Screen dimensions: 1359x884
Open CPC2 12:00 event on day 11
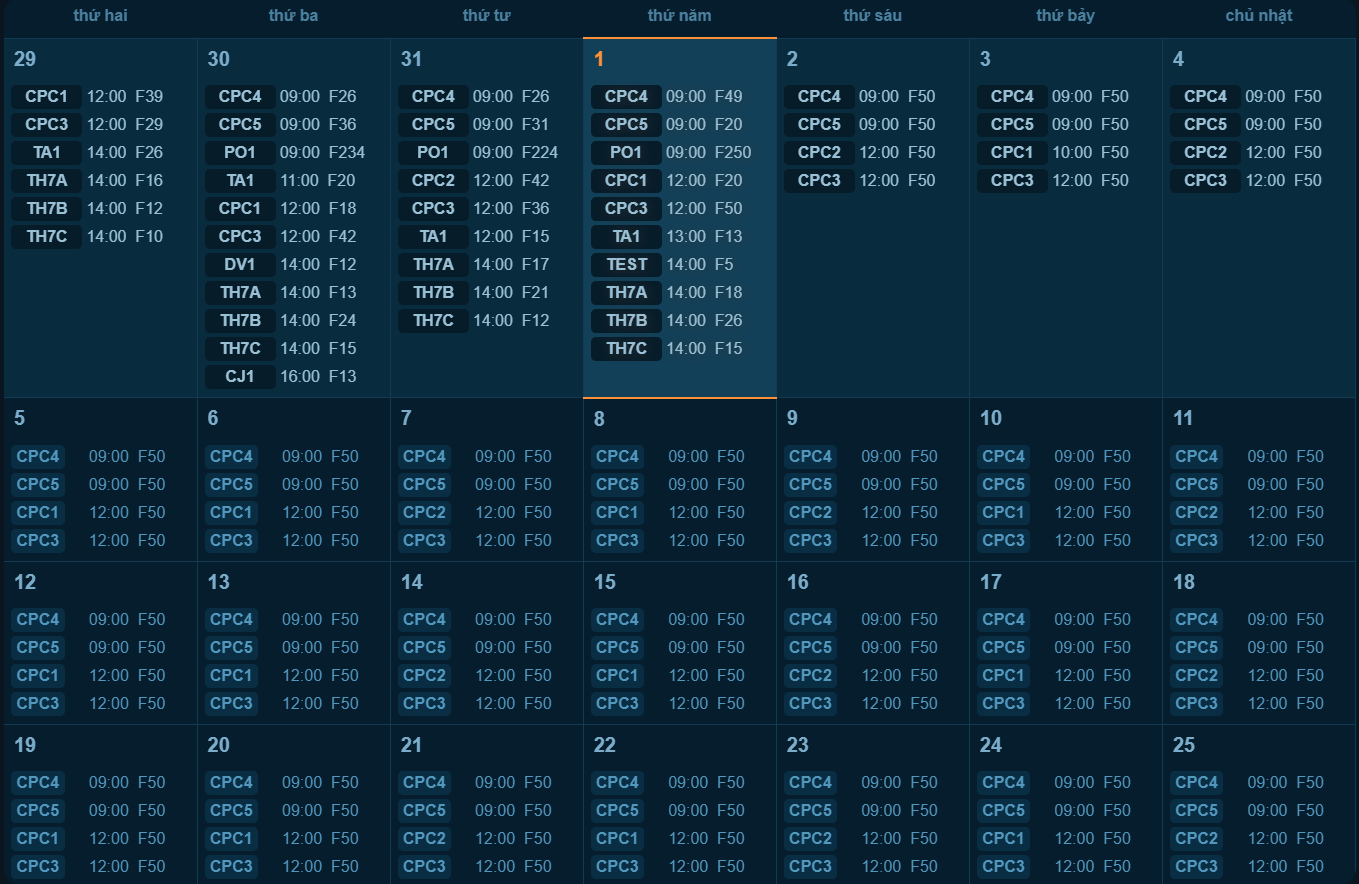[1197, 512]
